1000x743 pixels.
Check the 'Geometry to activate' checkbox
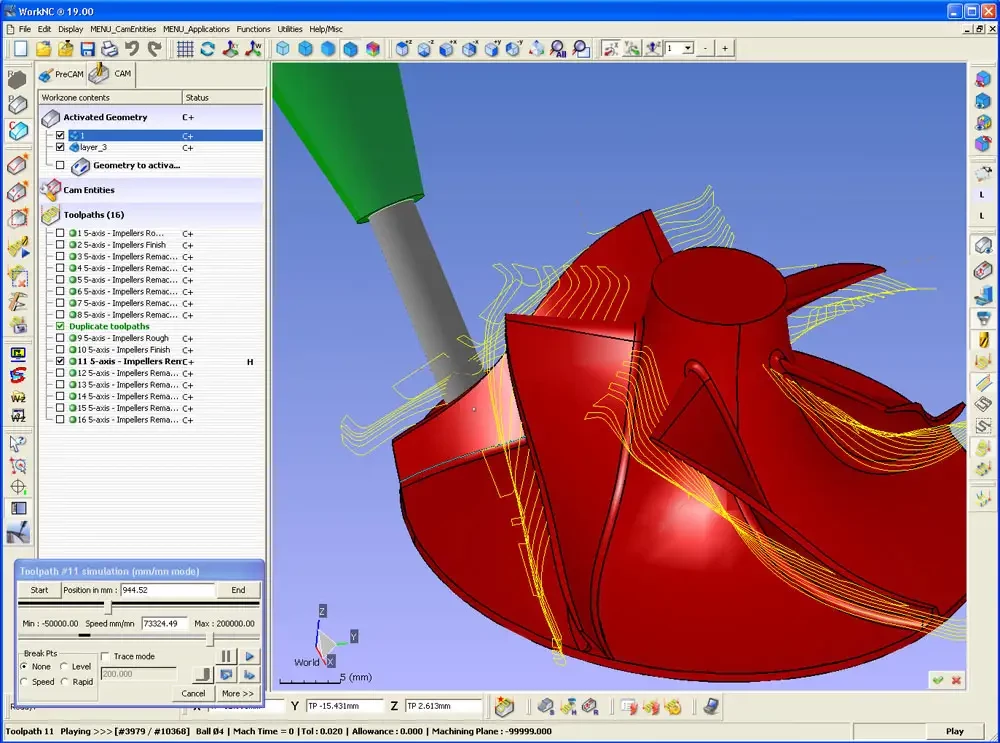point(60,165)
